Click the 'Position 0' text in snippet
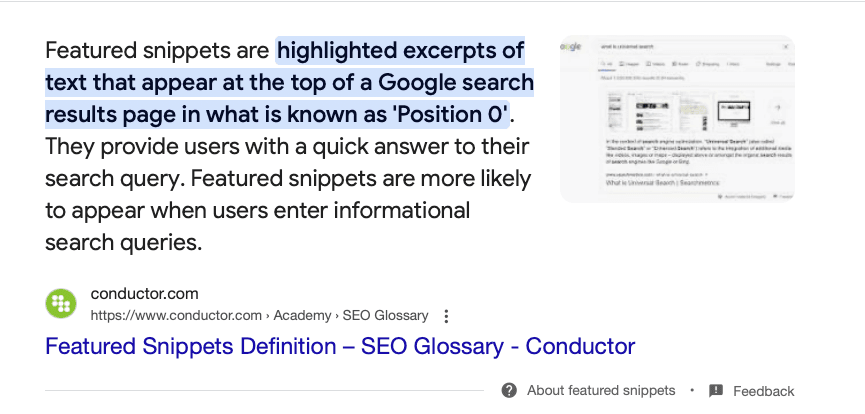The image size is (865, 414). coord(458,113)
